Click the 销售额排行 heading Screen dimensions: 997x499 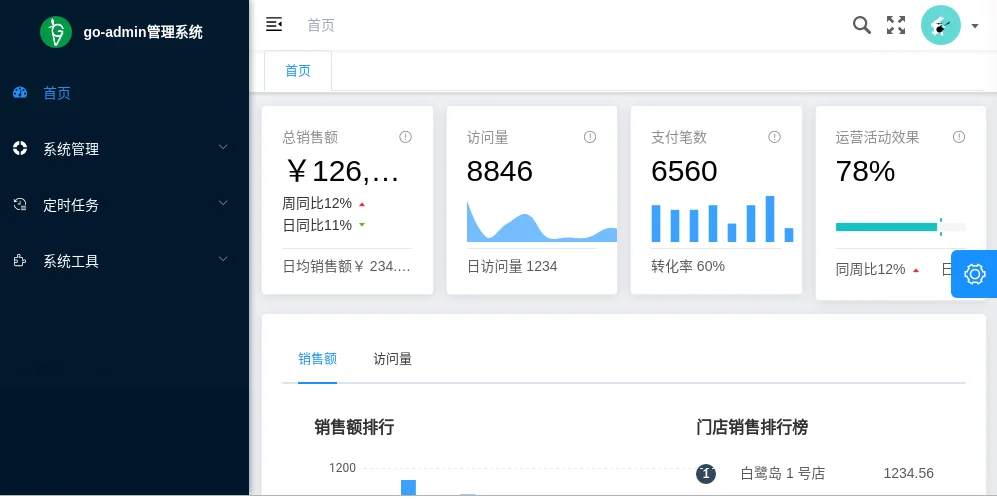click(x=354, y=427)
